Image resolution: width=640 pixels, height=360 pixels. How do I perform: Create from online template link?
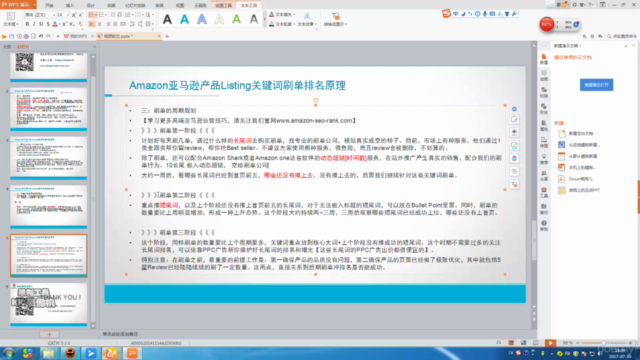coord(580,145)
